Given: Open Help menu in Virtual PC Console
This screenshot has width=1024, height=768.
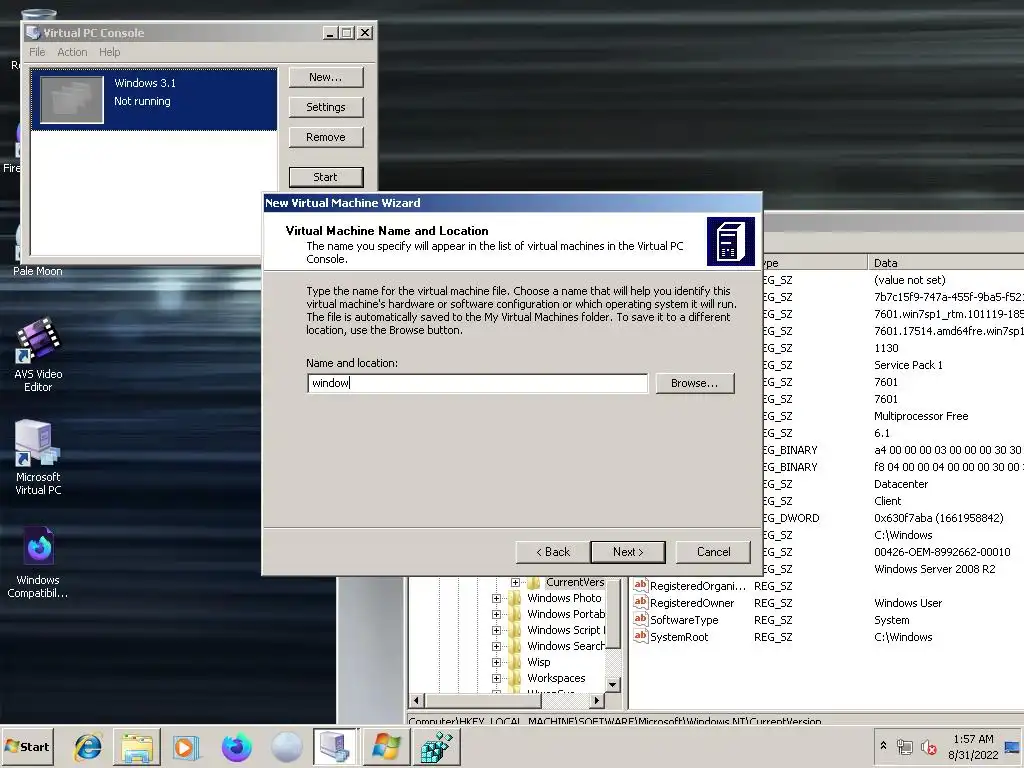Looking at the screenshot, I should coord(110,52).
